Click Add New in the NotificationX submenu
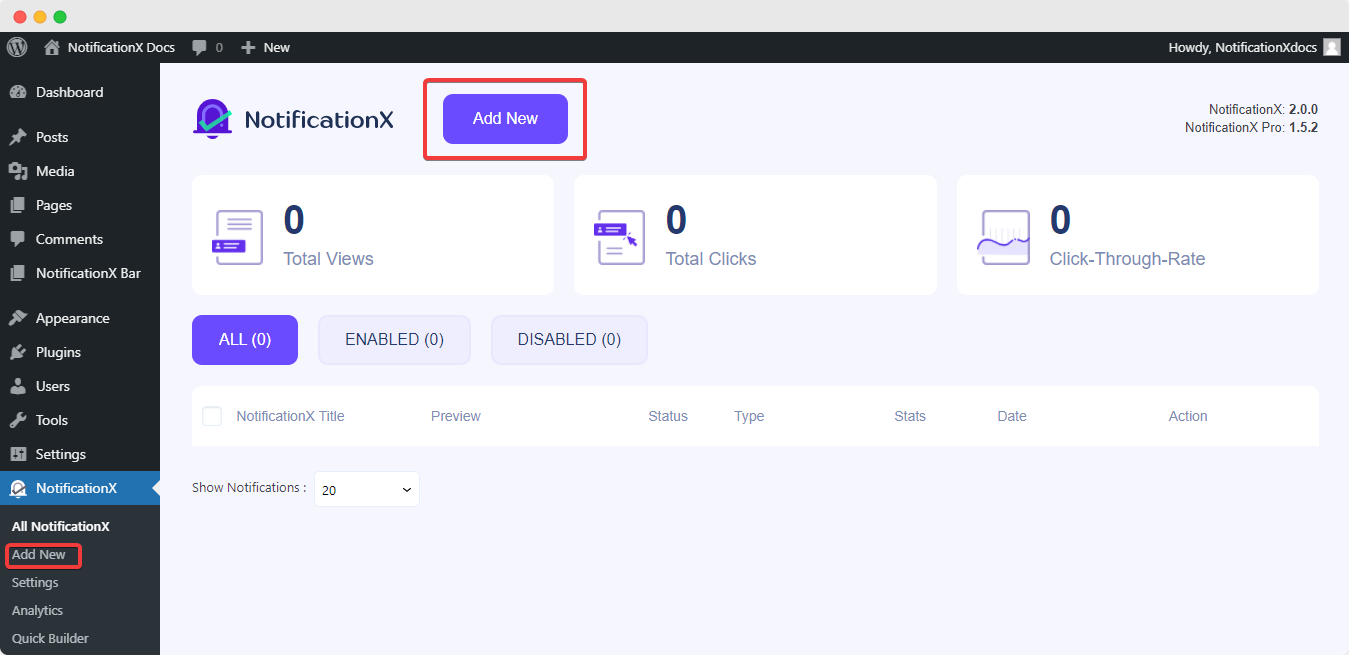Viewport: 1349px width, 655px height. (x=39, y=555)
